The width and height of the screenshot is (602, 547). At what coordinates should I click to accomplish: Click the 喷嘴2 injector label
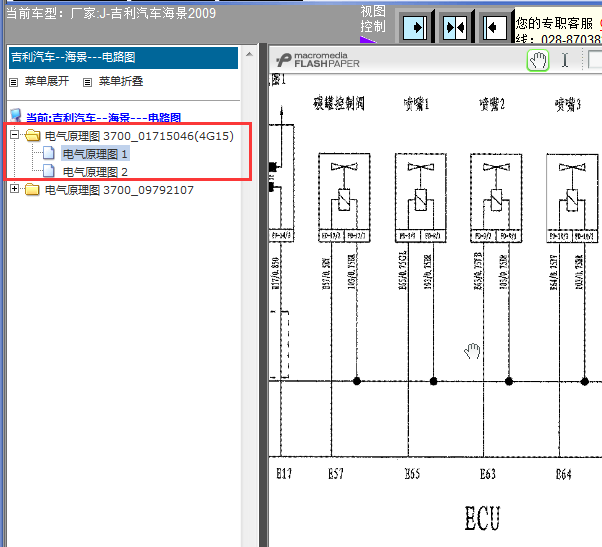(492, 104)
